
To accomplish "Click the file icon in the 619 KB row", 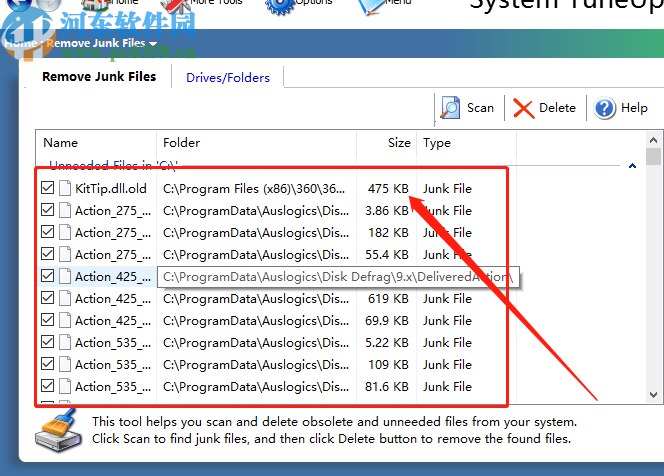I will point(65,298).
